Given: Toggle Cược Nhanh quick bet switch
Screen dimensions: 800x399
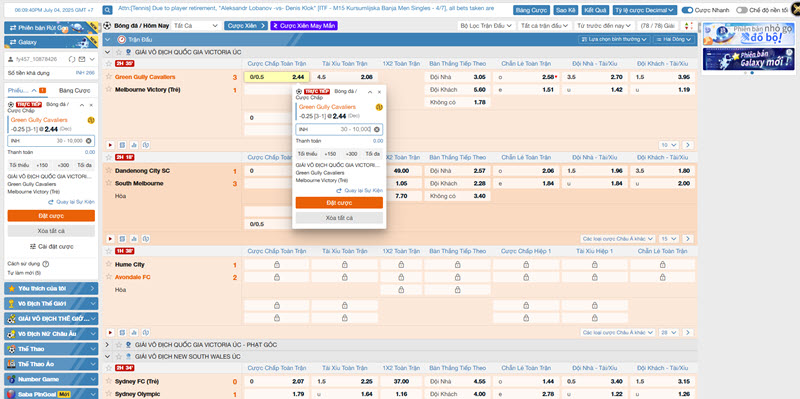Looking at the screenshot, I should (x=687, y=10).
